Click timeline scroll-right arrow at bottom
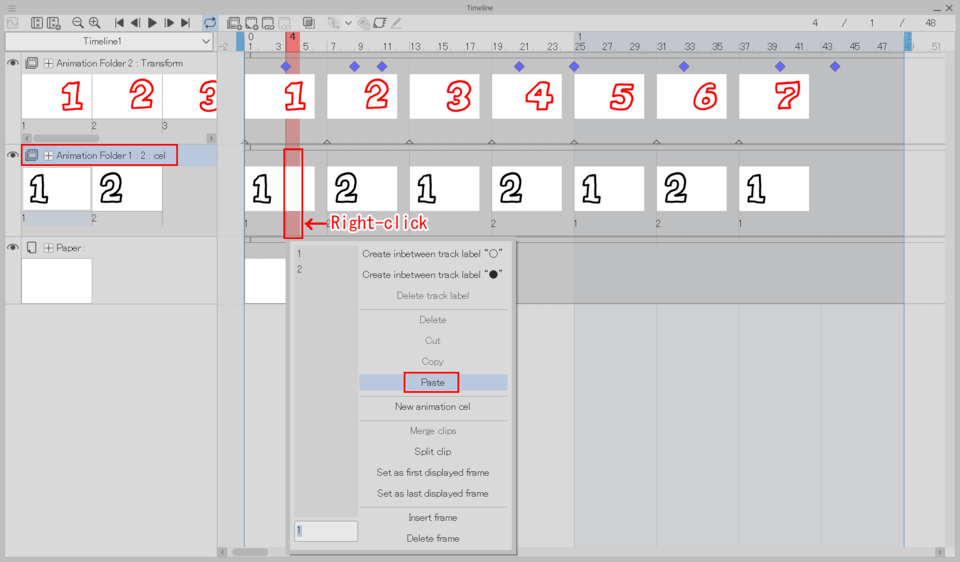 (940, 552)
